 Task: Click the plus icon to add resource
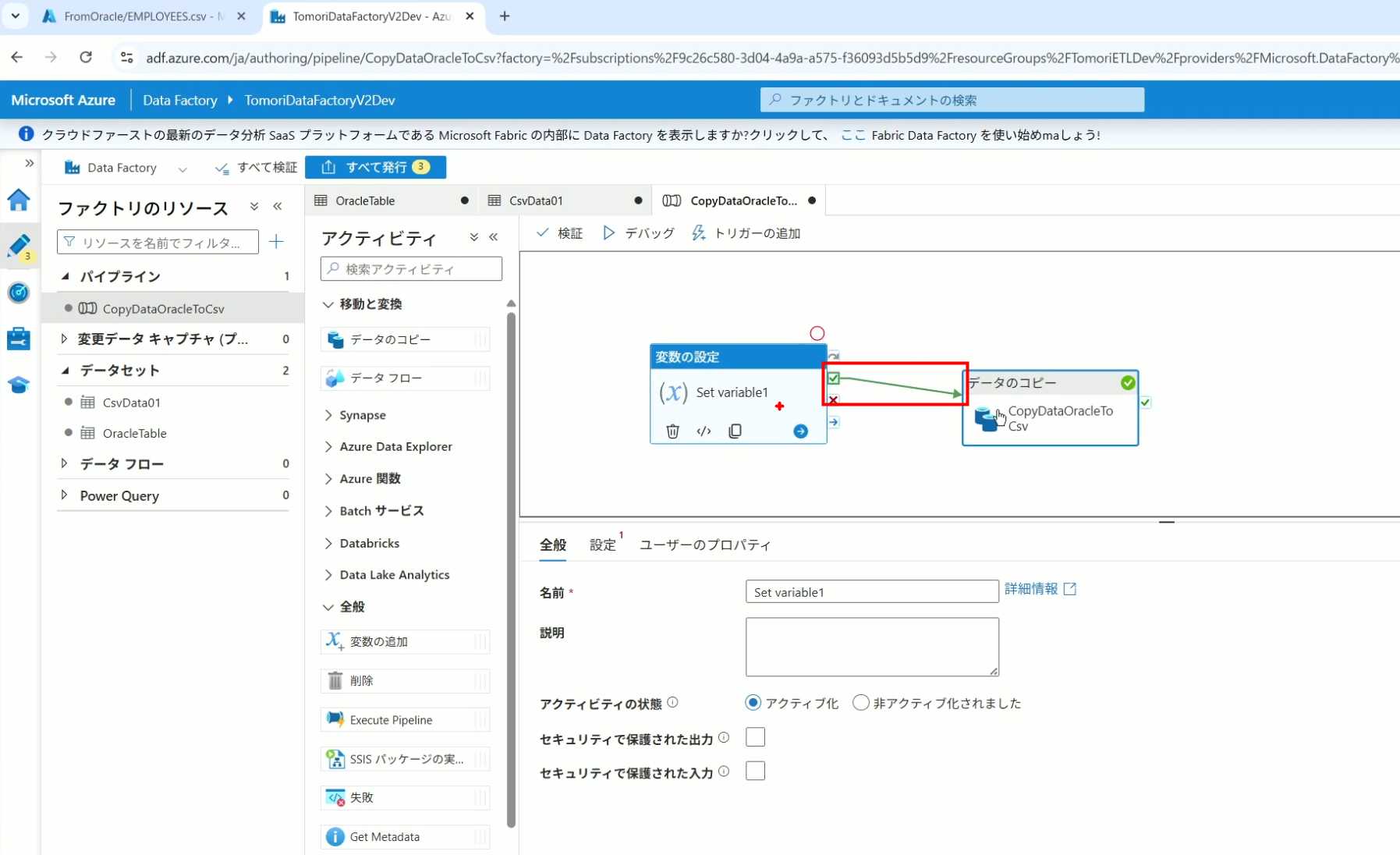(276, 242)
